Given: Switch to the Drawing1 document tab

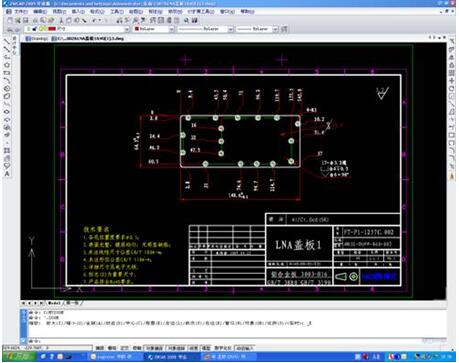Looking at the screenshot, I should (37, 39).
